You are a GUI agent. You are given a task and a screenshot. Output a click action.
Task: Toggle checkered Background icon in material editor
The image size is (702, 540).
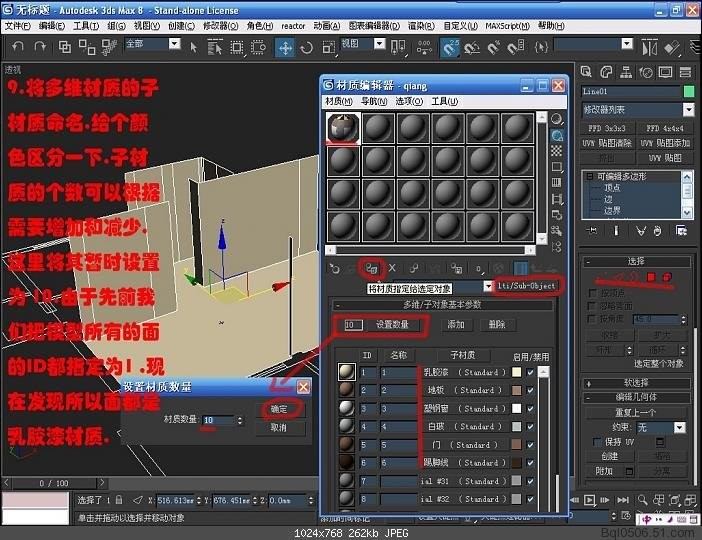point(556,151)
